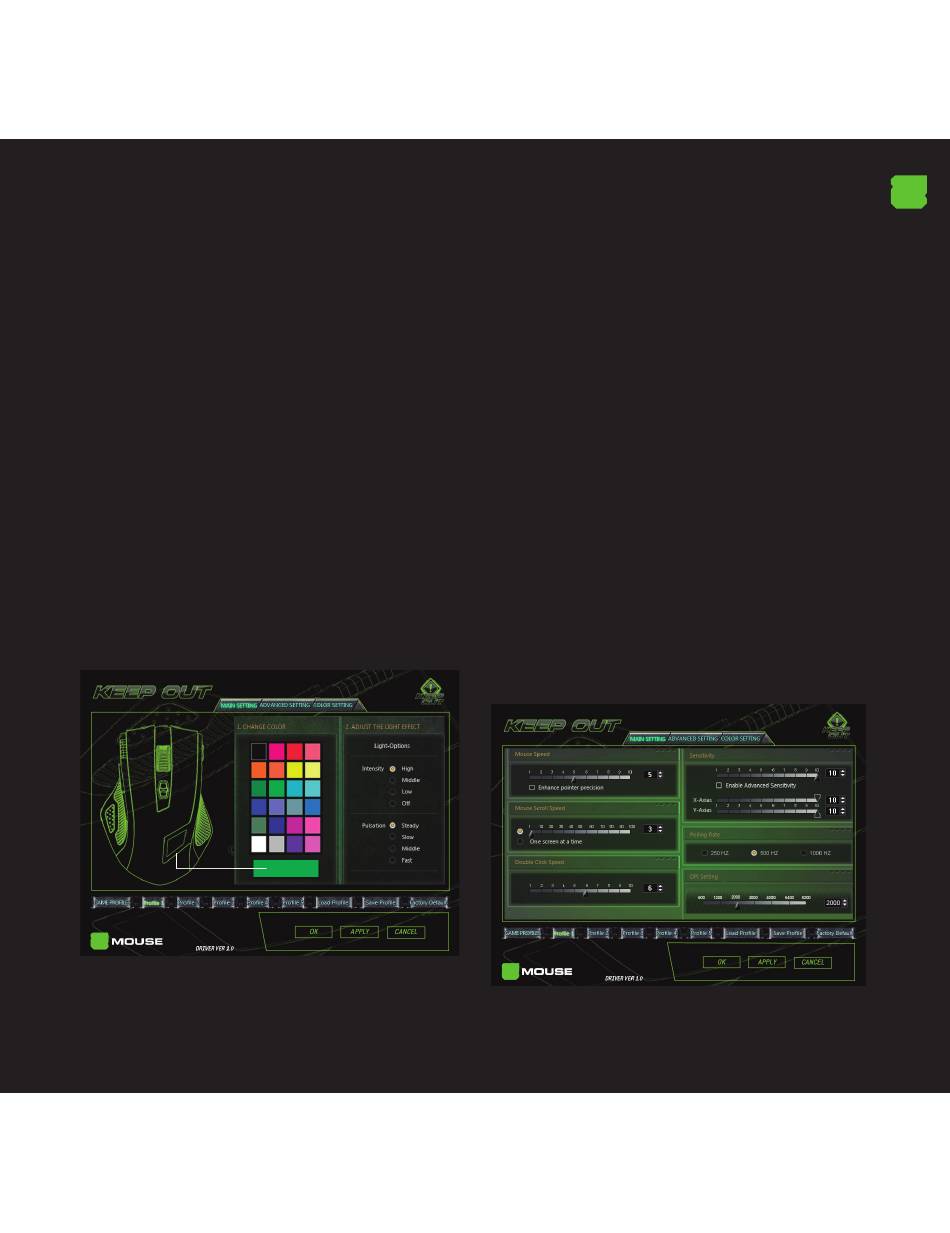Click OK in the mouse speed window
This screenshot has height=1233, width=950.
[722, 962]
